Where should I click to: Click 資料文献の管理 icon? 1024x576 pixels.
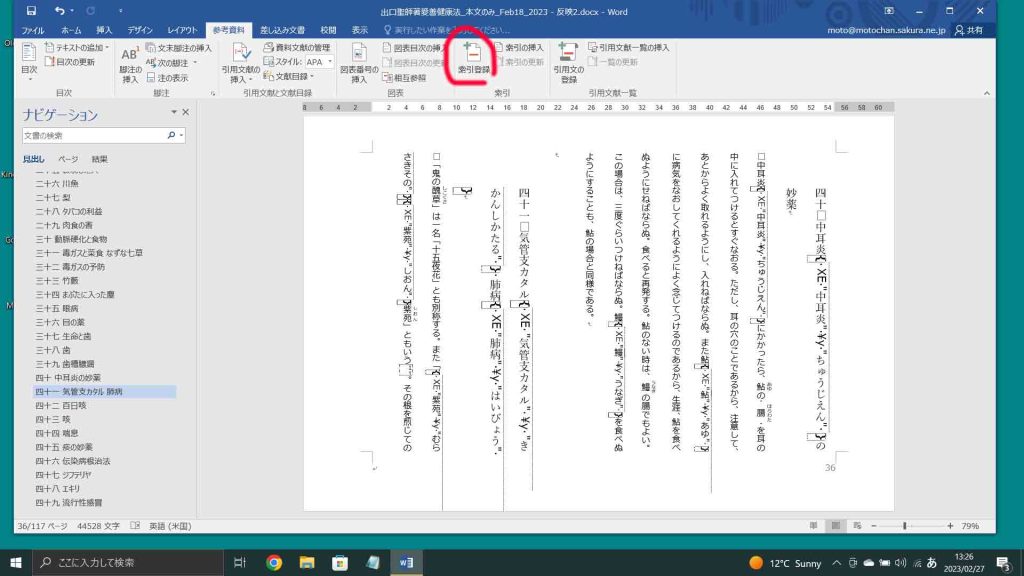(x=268, y=48)
